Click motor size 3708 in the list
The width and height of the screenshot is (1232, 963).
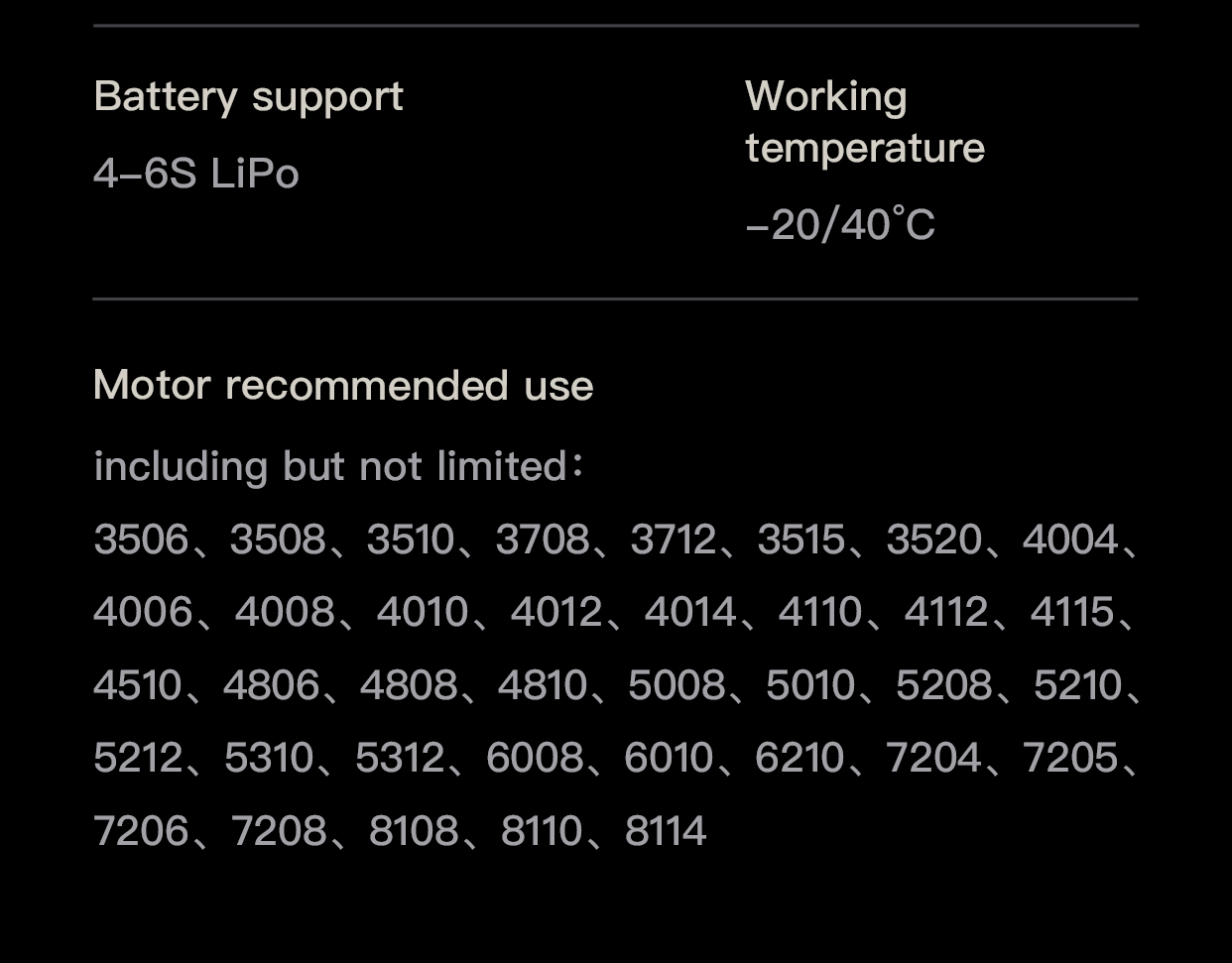(543, 540)
